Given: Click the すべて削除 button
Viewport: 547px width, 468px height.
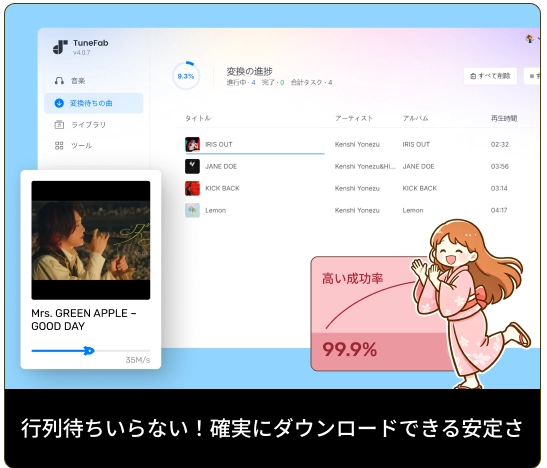Looking at the screenshot, I should 490,76.
